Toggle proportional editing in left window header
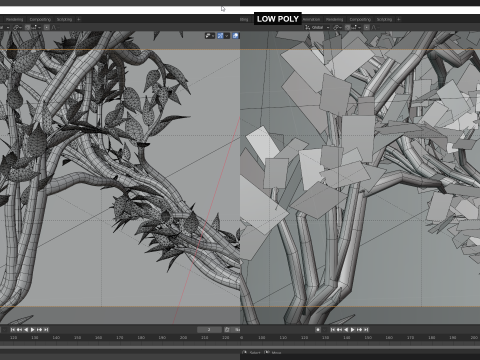Image resolution: width=480 pixels, height=360 pixels. click(46, 27)
